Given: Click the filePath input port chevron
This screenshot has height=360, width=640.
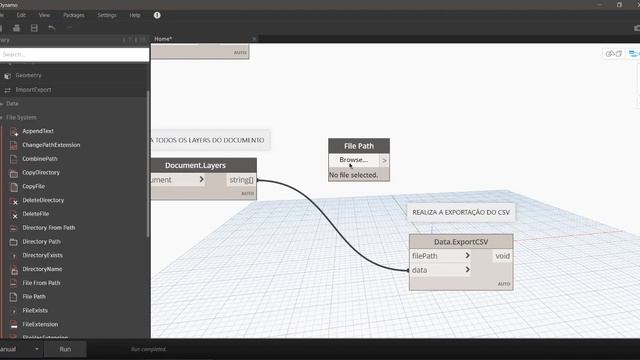Looking at the screenshot, I should pos(467,256).
